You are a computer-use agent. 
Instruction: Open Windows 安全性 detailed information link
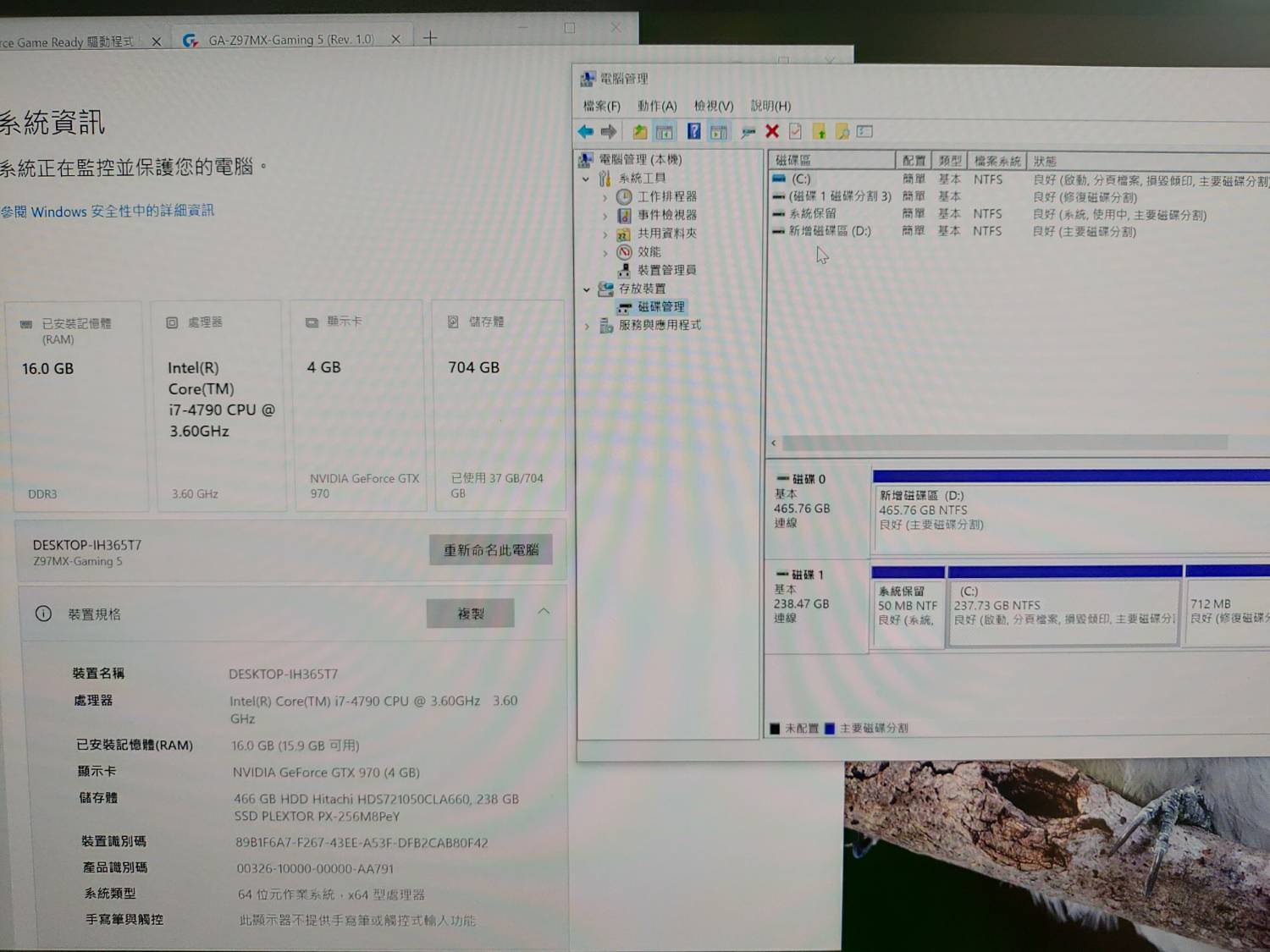click(108, 211)
